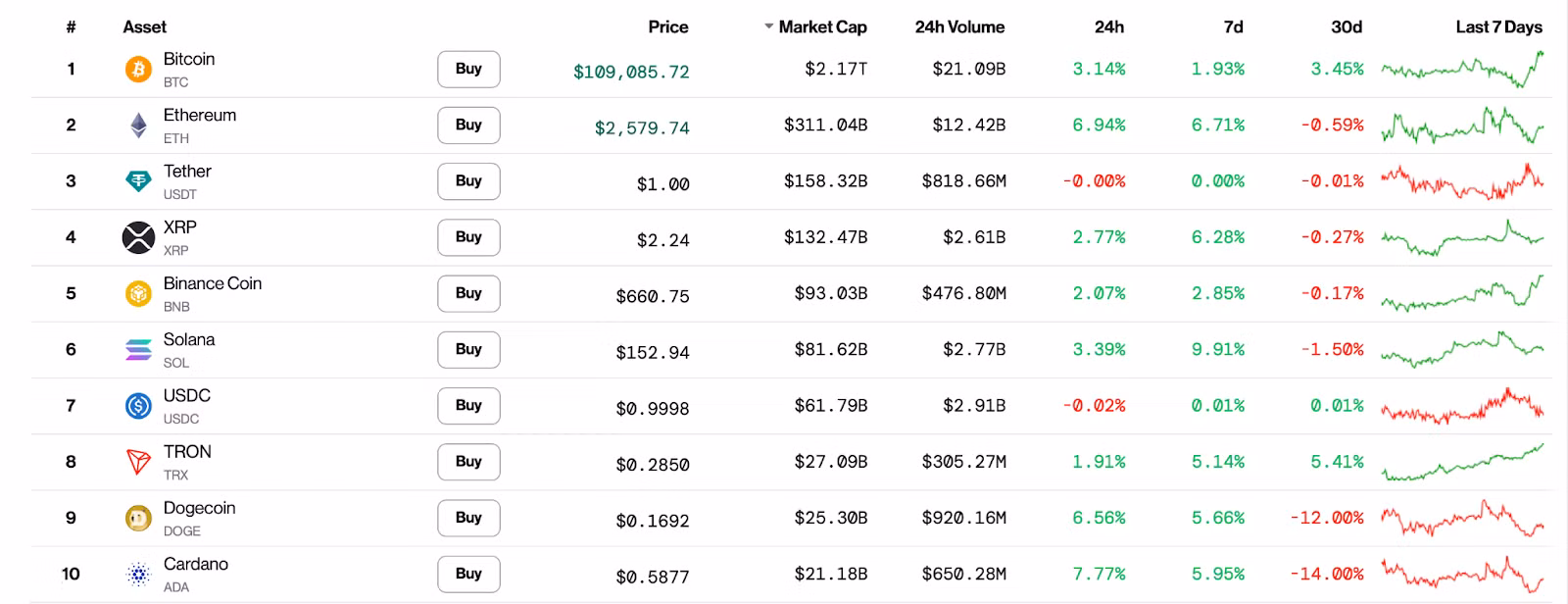View TRON's last 7 days sparkline chart

pyautogui.click(x=1462, y=462)
